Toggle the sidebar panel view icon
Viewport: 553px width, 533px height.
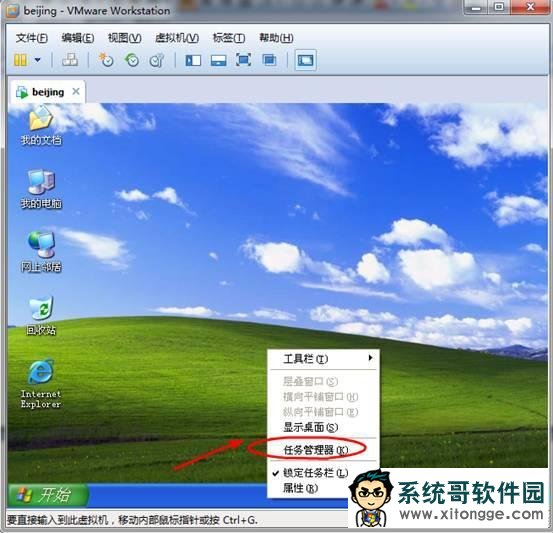[x=193, y=60]
